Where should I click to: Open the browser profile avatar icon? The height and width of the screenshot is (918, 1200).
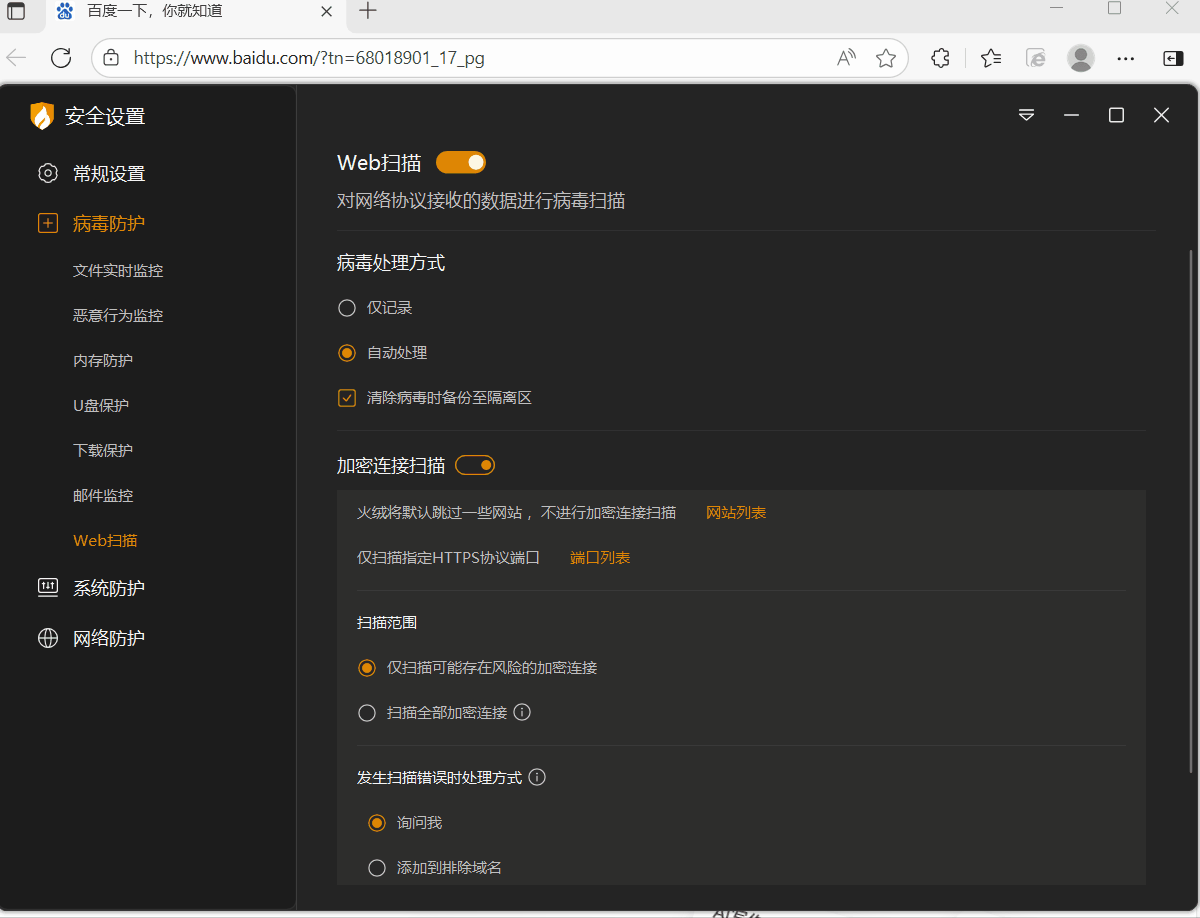tap(1081, 58)
